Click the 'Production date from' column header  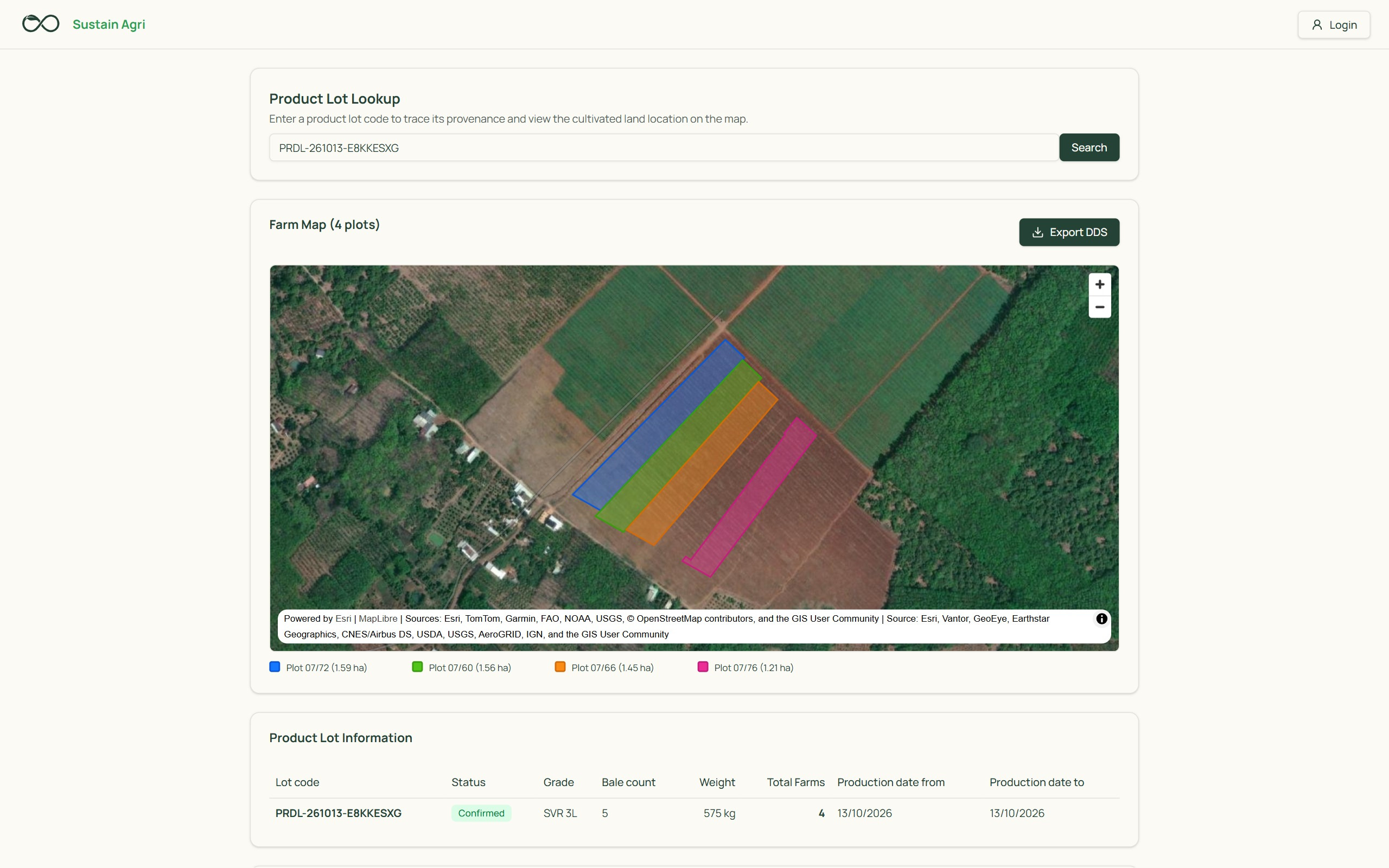coord(891,782)
